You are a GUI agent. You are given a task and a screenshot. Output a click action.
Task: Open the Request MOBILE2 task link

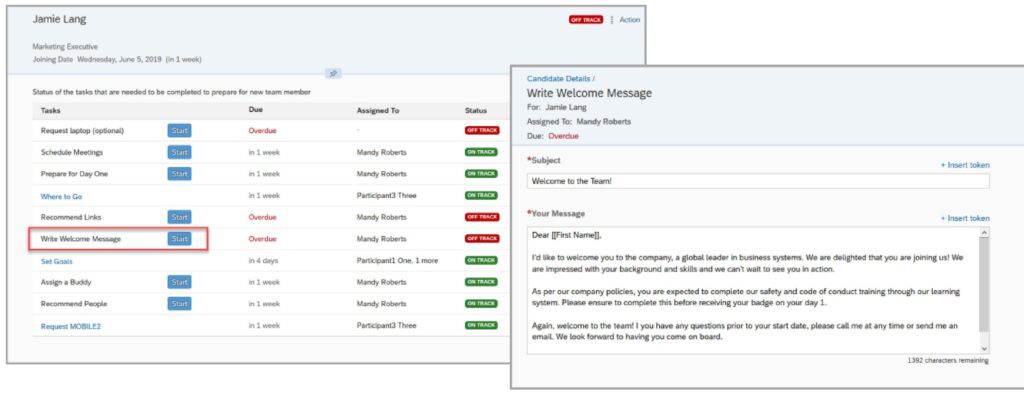pos(71,326)
